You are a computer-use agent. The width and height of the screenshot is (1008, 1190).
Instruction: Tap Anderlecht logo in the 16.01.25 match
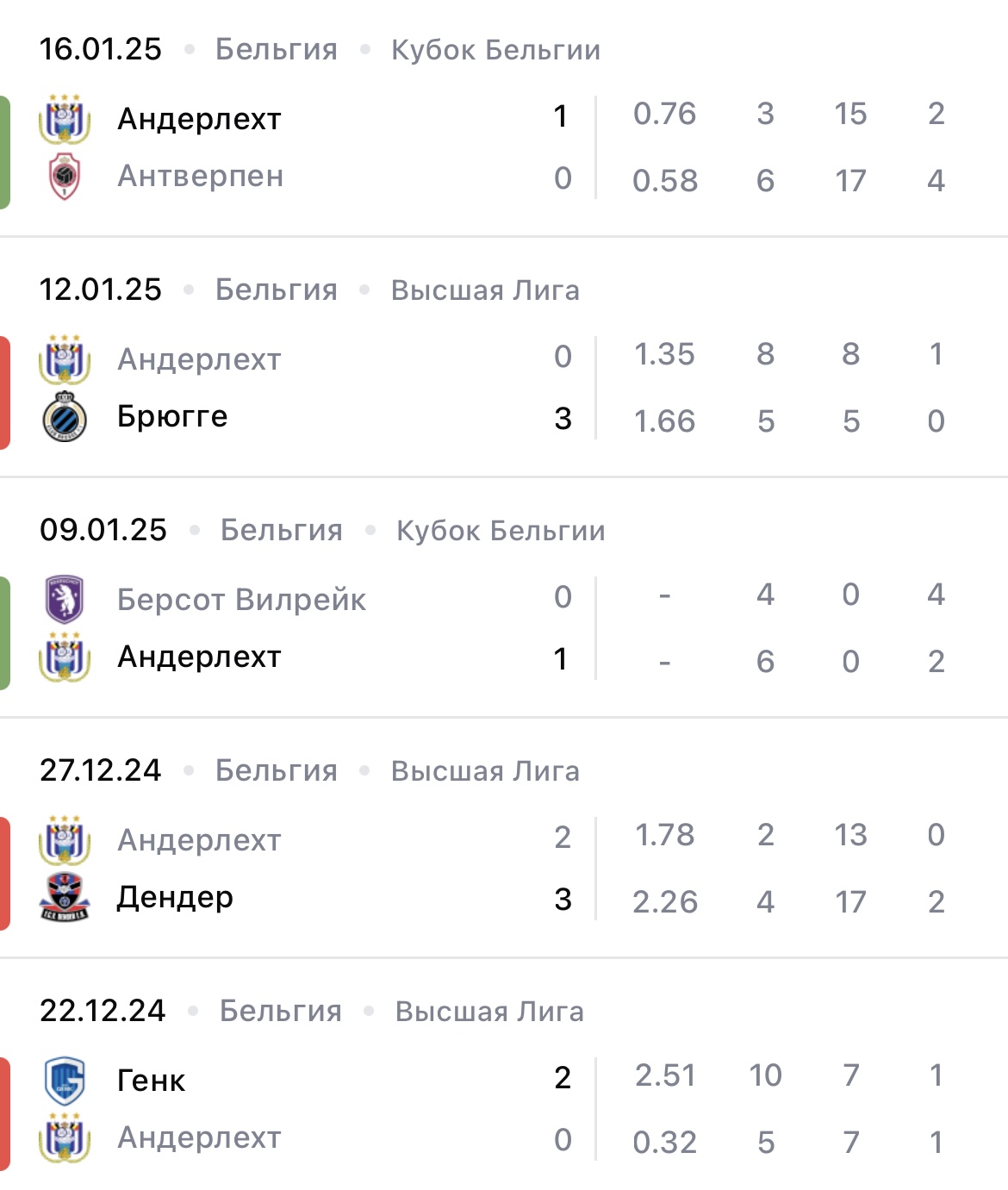point(65,119)
